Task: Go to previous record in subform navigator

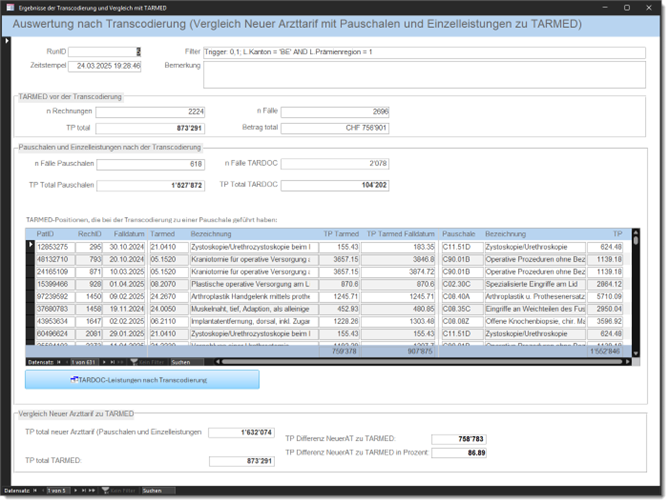Action: [x=67, y=362]
